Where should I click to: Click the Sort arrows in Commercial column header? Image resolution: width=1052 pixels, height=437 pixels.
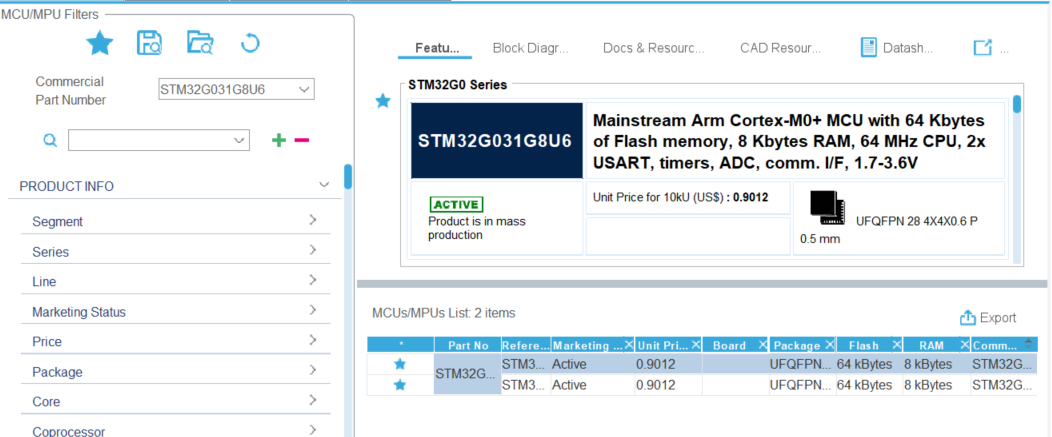click(x=1029, y=344)
